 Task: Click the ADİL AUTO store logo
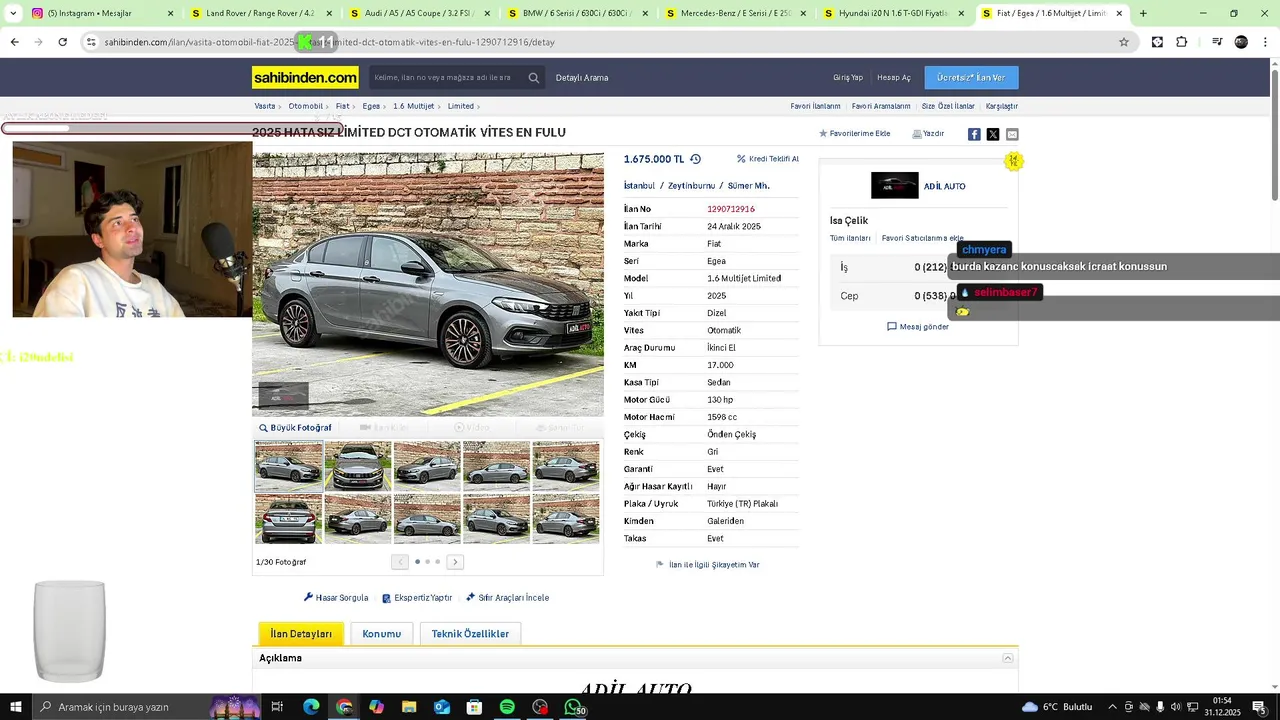pos(895,186)
